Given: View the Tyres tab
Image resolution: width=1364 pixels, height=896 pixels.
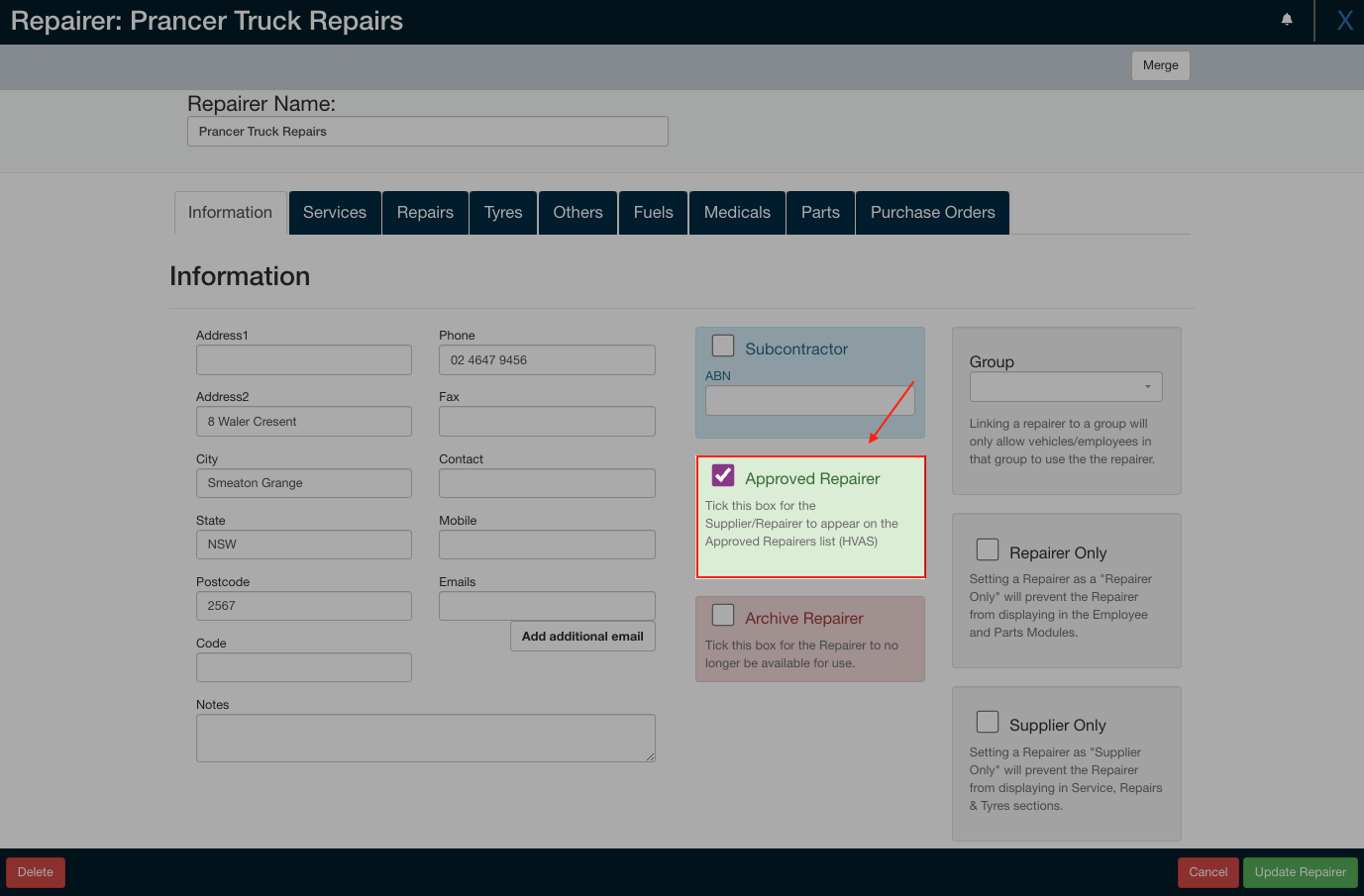Looking at the screenshot, I should 502,212.
